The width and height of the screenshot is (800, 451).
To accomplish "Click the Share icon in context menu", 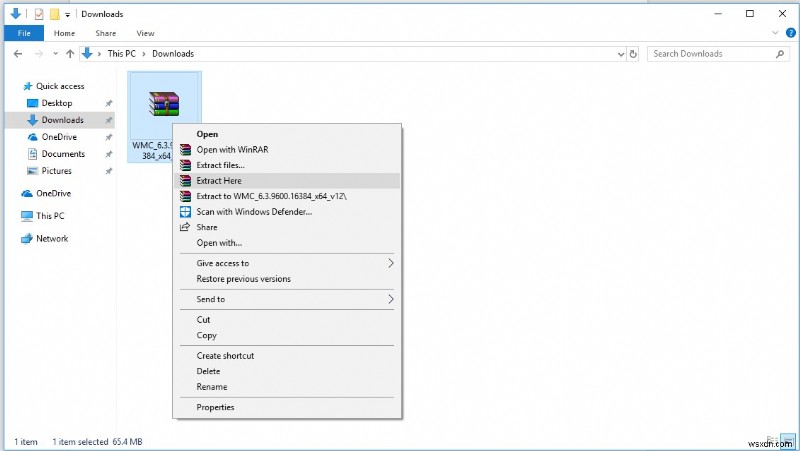I will 185,227.
